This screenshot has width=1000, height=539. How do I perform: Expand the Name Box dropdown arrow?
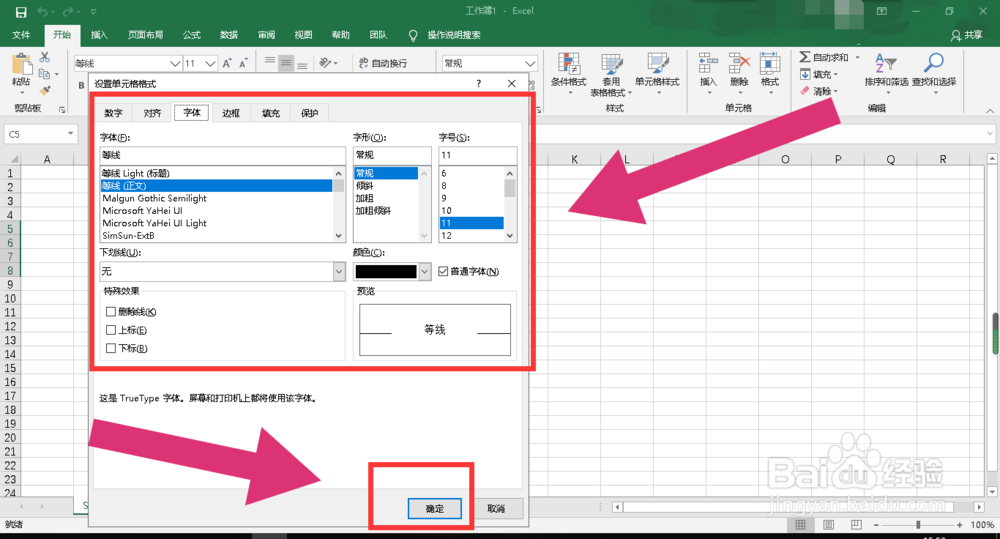pos(70,134)
